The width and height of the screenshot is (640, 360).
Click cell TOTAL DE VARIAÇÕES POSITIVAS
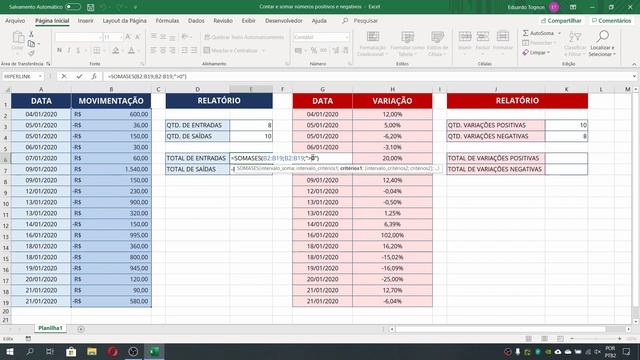[x=496, y=158]
